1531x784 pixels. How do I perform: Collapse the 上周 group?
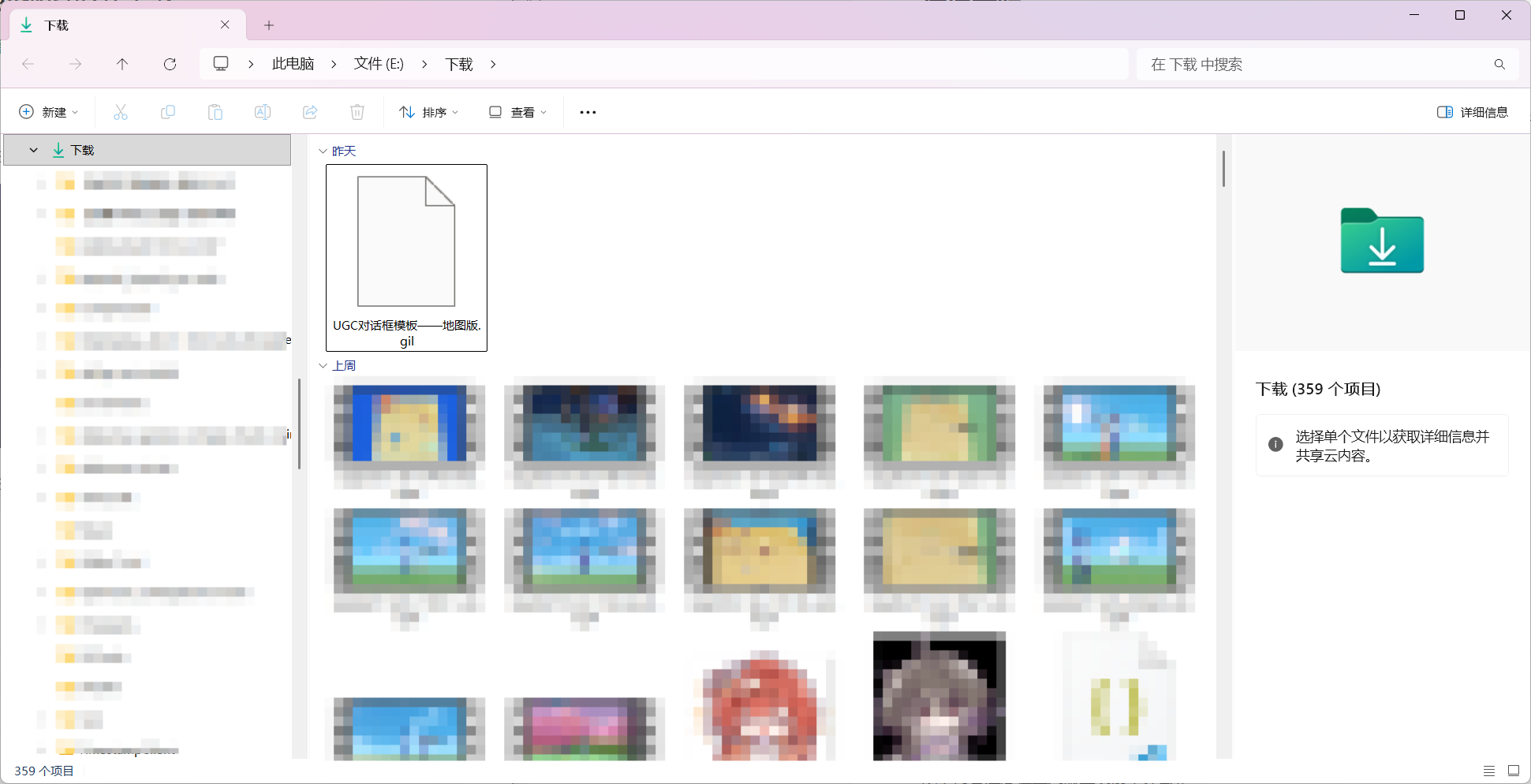pyautogui.click(x=323, y=365)
